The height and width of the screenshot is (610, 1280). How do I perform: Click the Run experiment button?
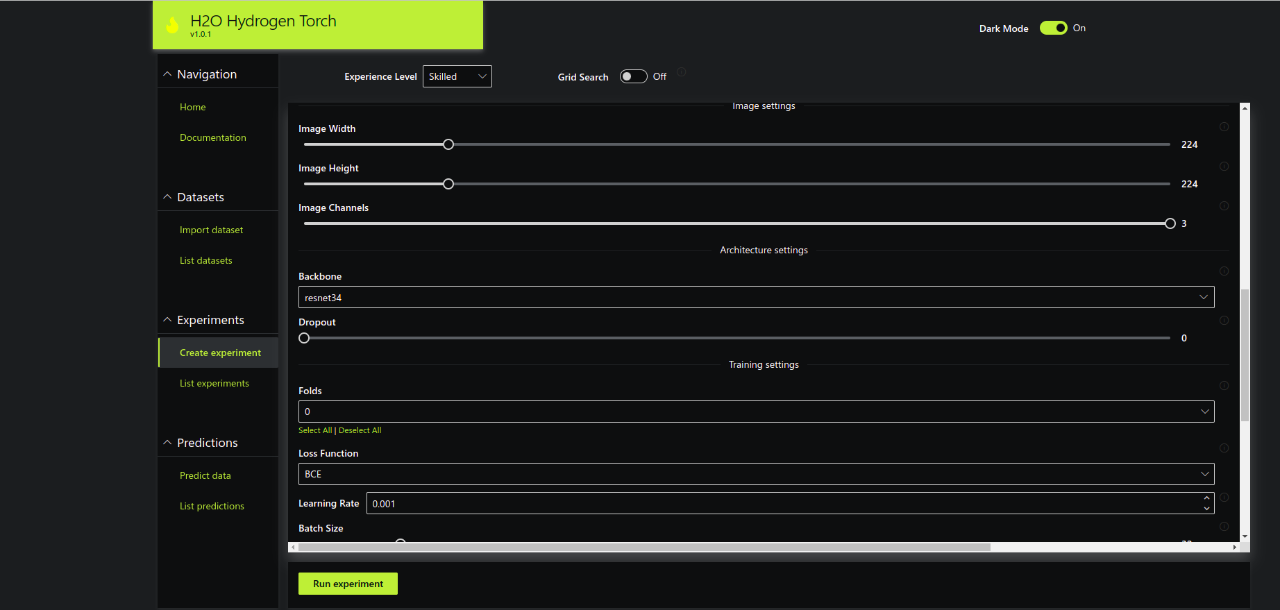(x=347, y=584)
